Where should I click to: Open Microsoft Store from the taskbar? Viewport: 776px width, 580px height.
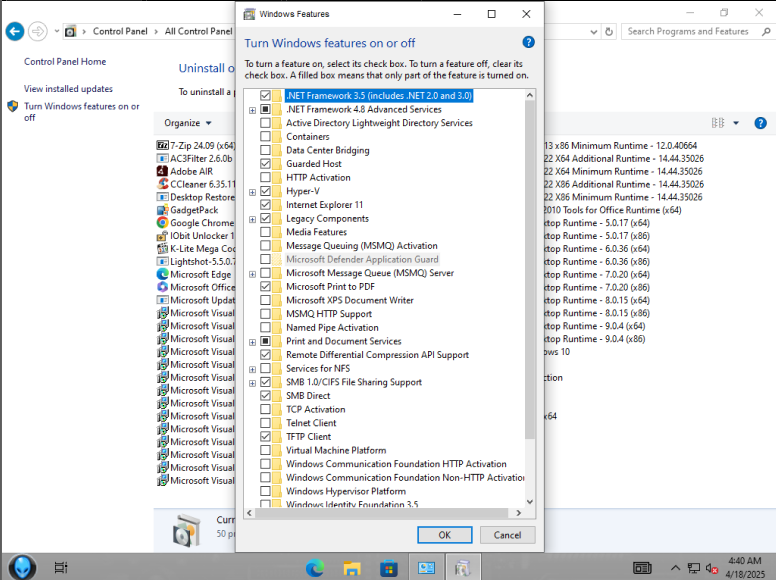388,568
